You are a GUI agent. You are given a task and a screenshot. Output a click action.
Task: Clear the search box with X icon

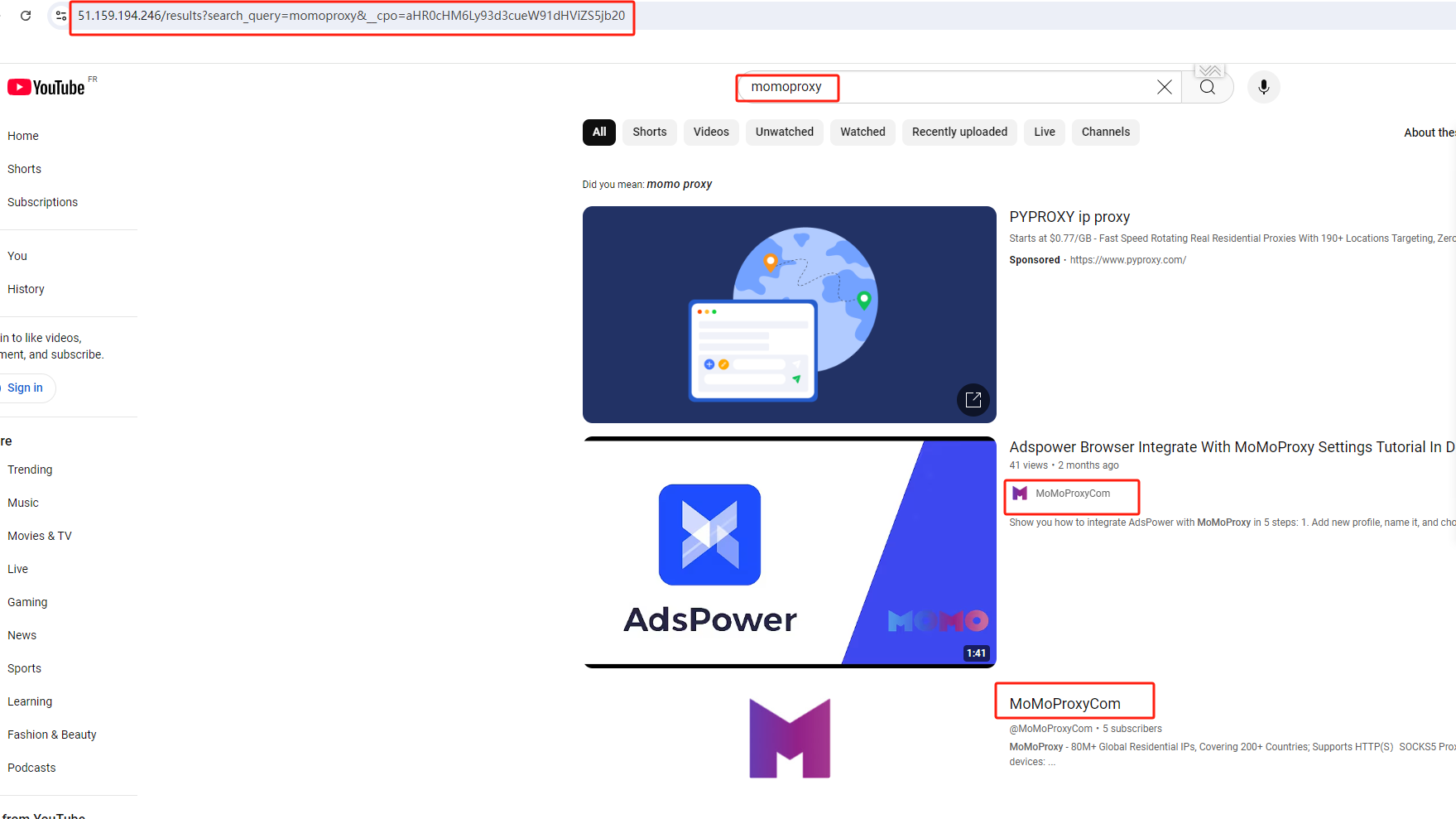click(1164, 87)
